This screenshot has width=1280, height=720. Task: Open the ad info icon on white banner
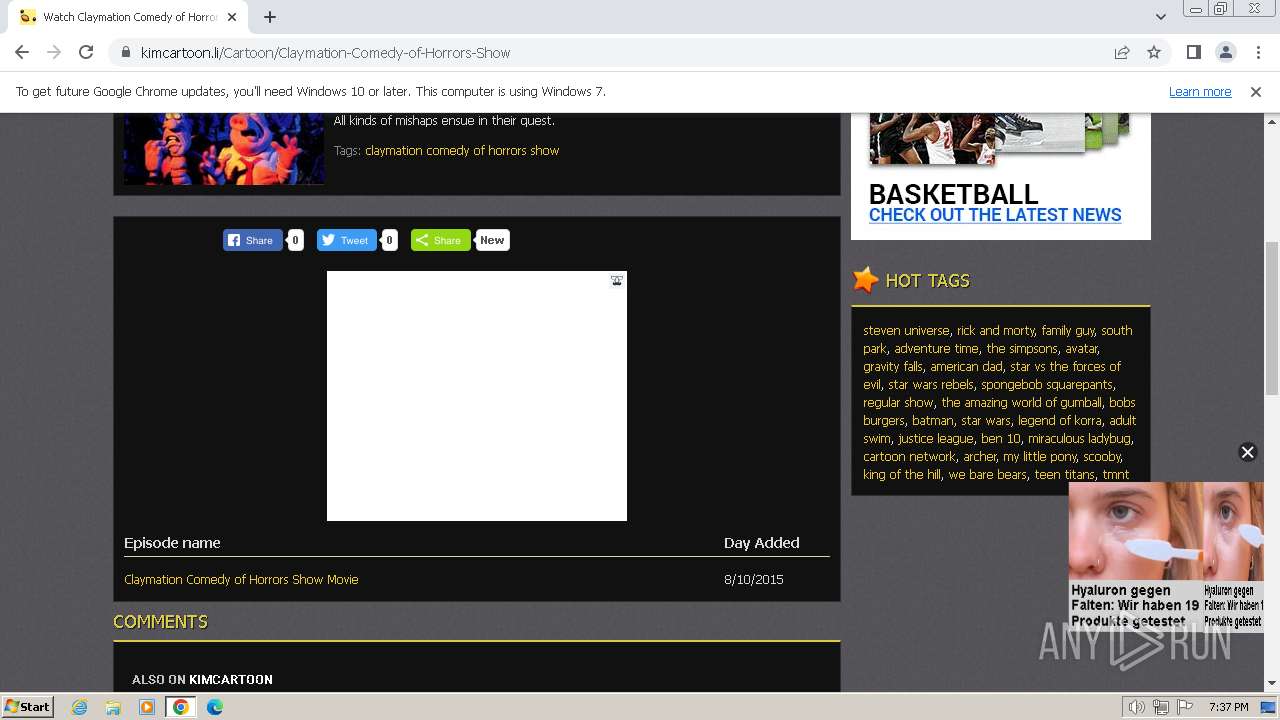coord(617,281)
